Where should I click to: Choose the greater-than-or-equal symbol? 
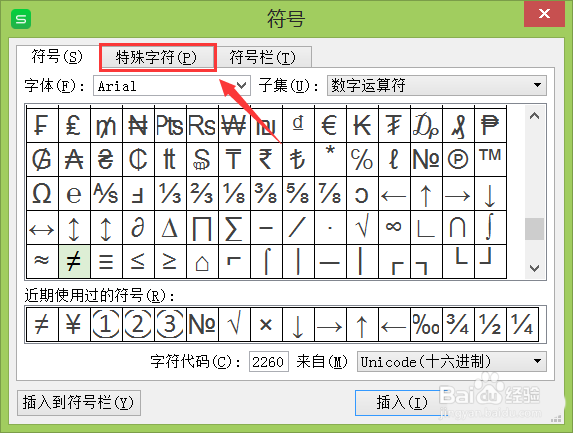click(170, 261)
